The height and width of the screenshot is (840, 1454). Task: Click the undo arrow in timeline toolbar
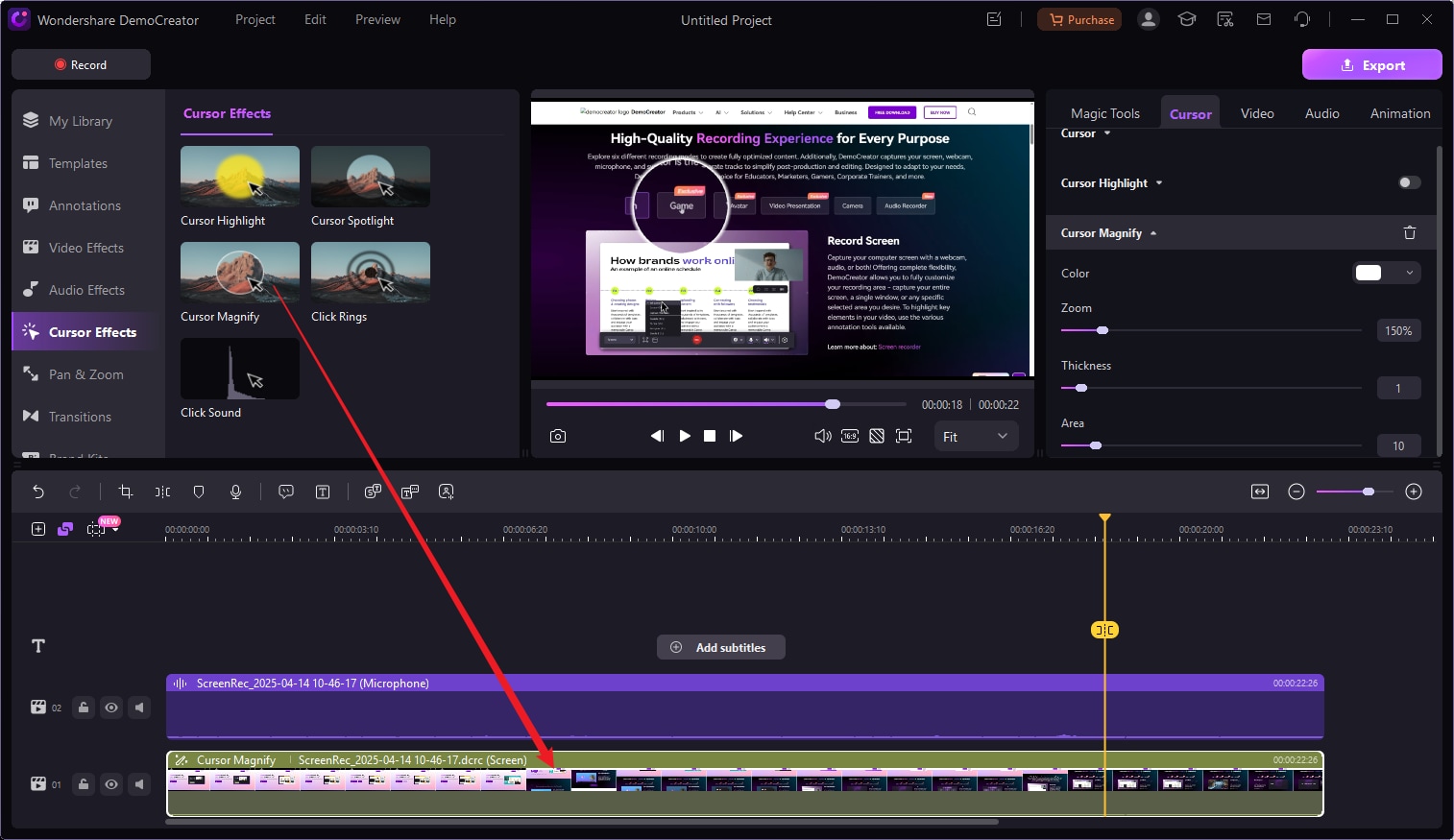coord(38,492)
